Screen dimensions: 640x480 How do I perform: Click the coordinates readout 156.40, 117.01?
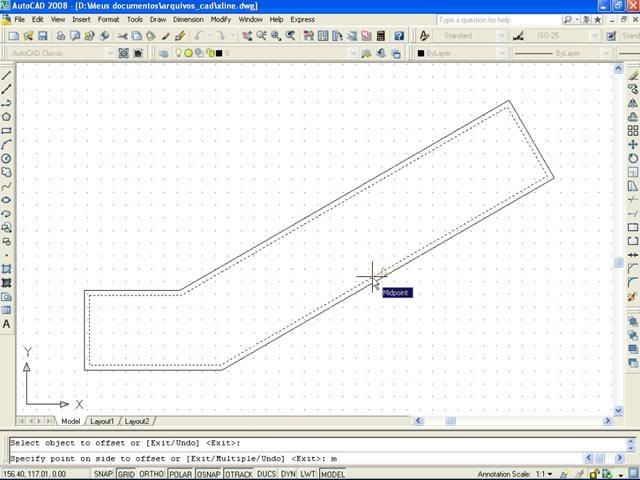pyautogui.click(x=34, y=474)
